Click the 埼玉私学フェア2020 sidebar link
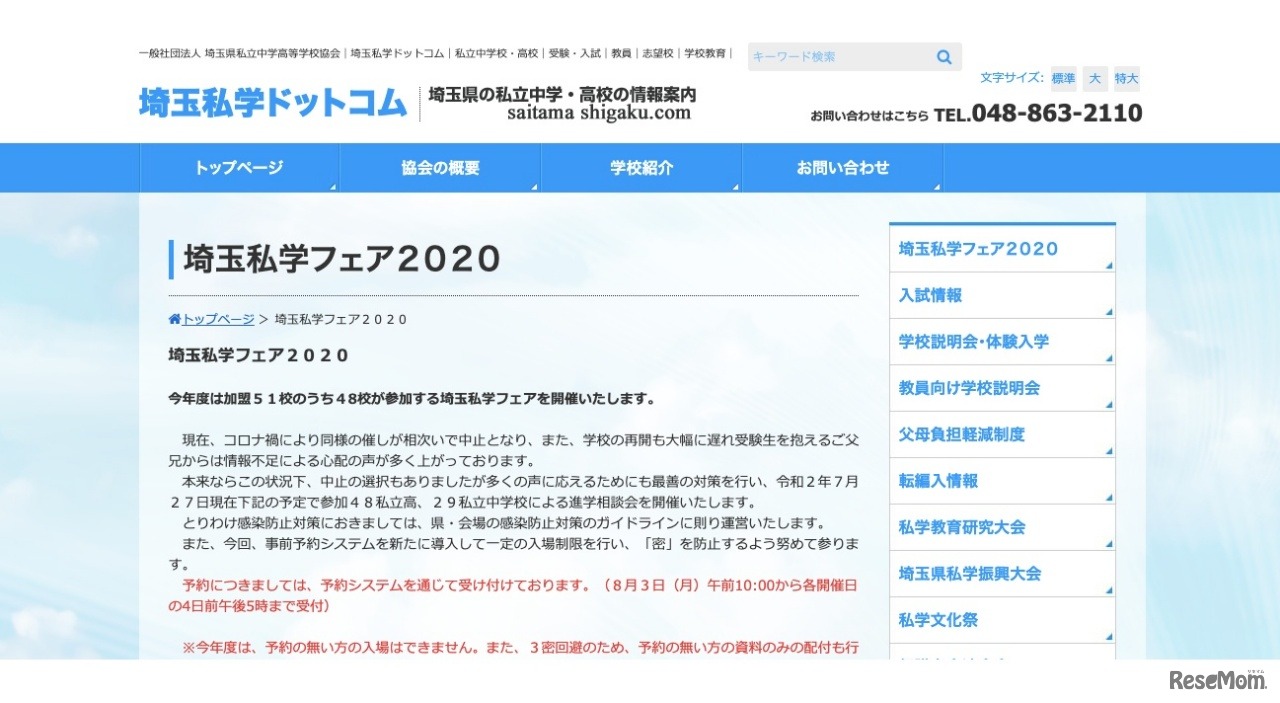The image size is (1280, 703). point(976,249)
